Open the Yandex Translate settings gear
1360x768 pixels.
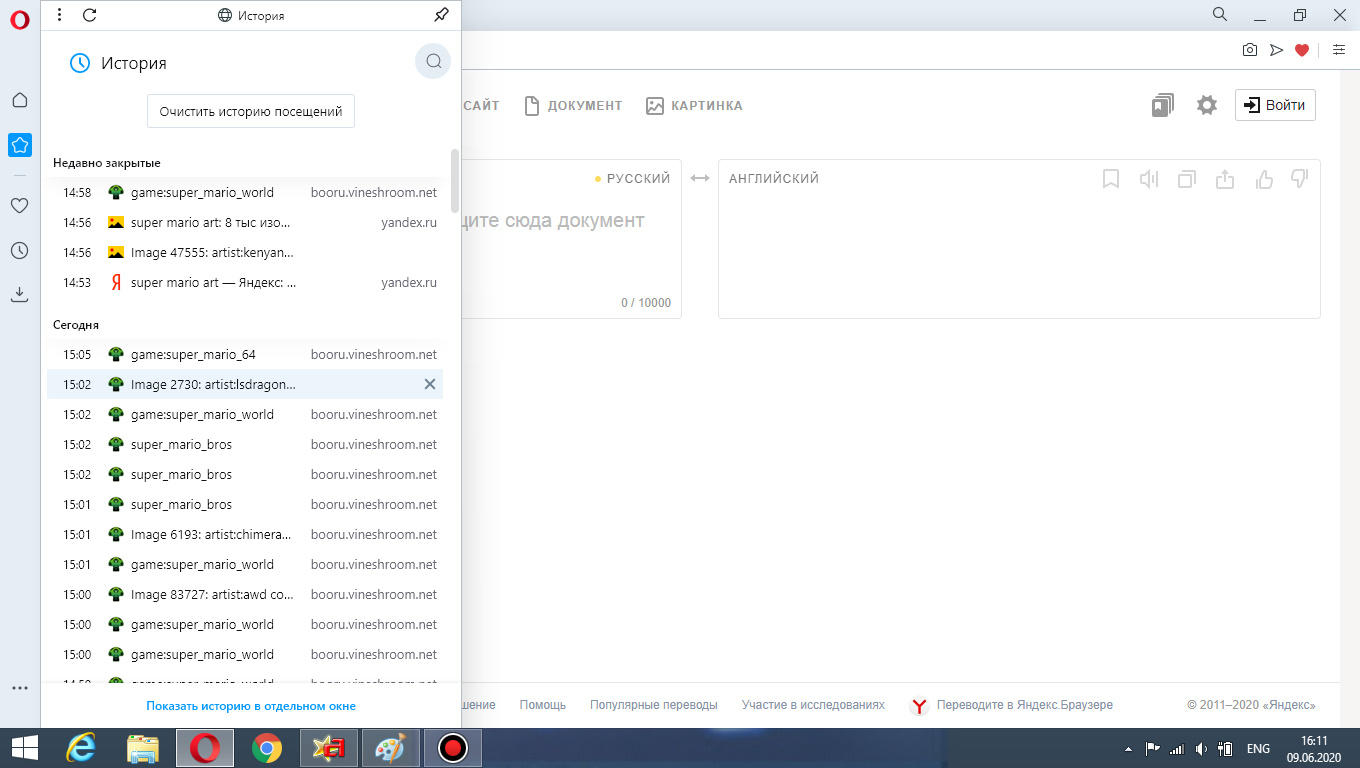point(1207,105)
